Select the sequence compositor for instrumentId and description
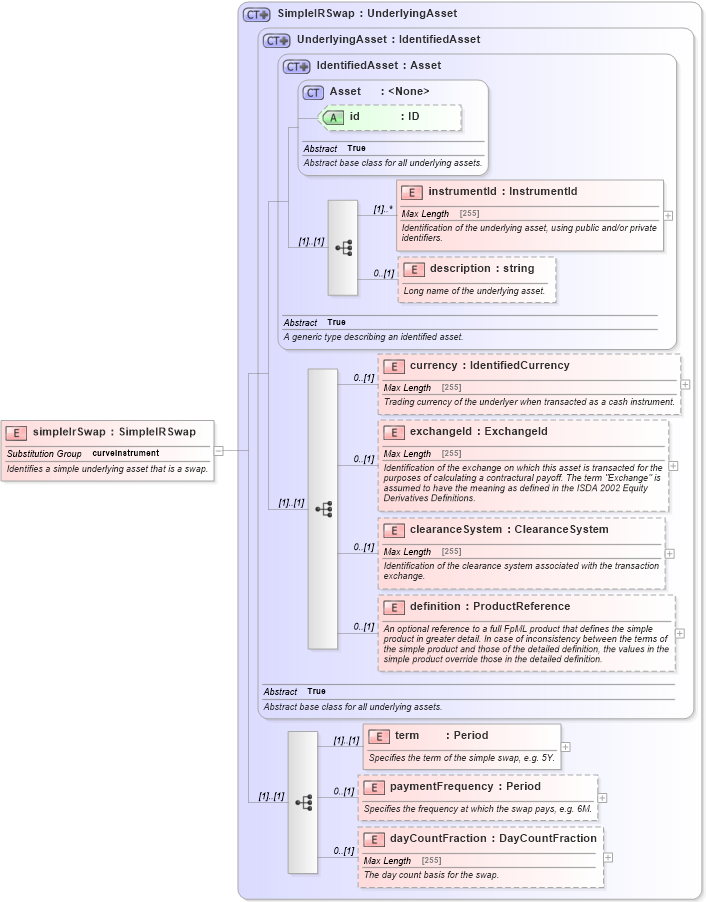Screen dimensions: 706x902 [343, 248]
